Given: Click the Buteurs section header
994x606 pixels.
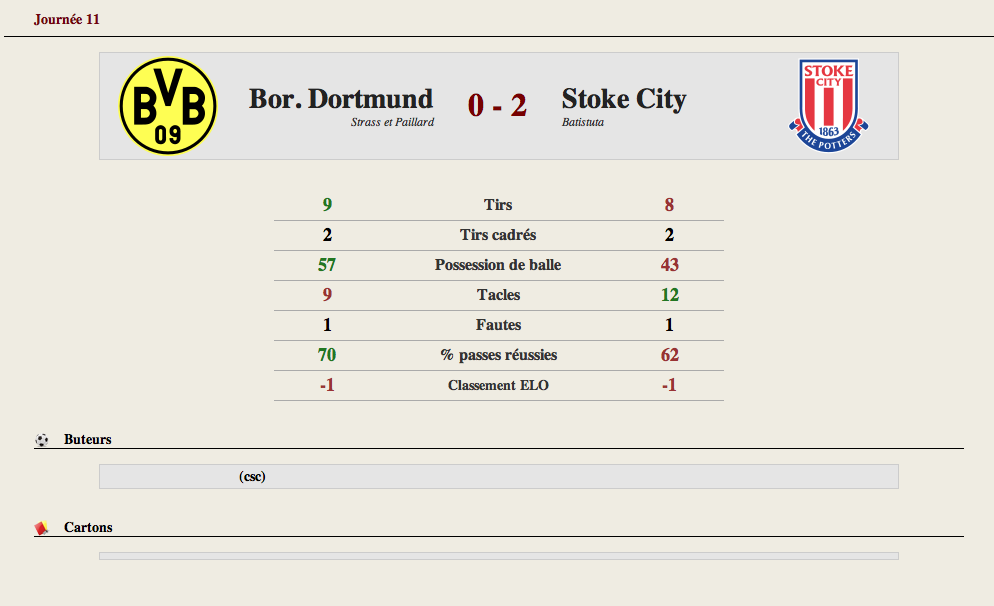Looking at the screenshot, I should tap(87, 440).
